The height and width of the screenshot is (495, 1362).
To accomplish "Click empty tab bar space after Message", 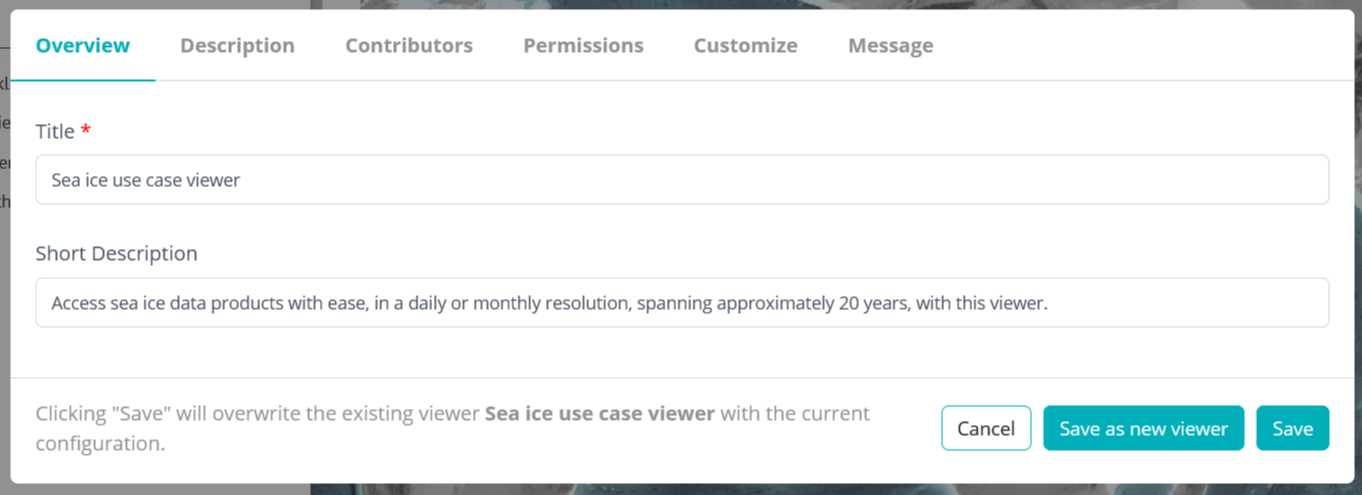I will pyautogui.click(x=1140, y=46).
